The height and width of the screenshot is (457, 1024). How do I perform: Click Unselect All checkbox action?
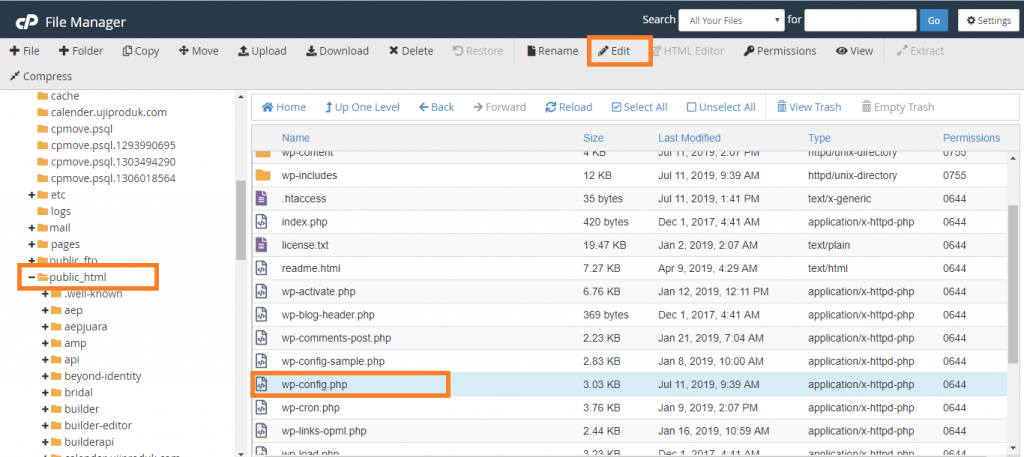721,107
